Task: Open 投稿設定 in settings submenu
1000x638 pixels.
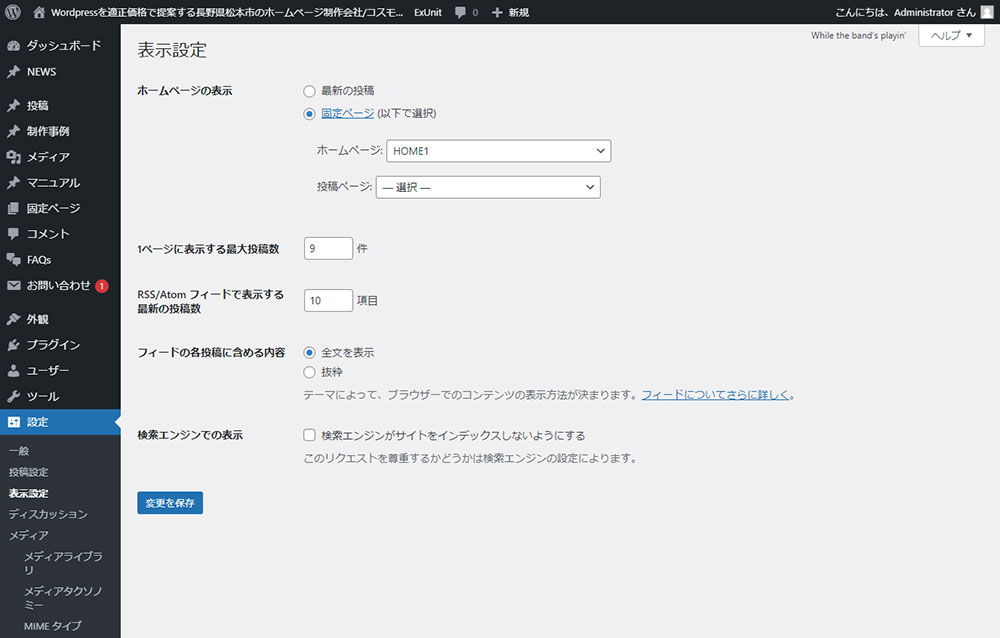Action: coord(29,472)
